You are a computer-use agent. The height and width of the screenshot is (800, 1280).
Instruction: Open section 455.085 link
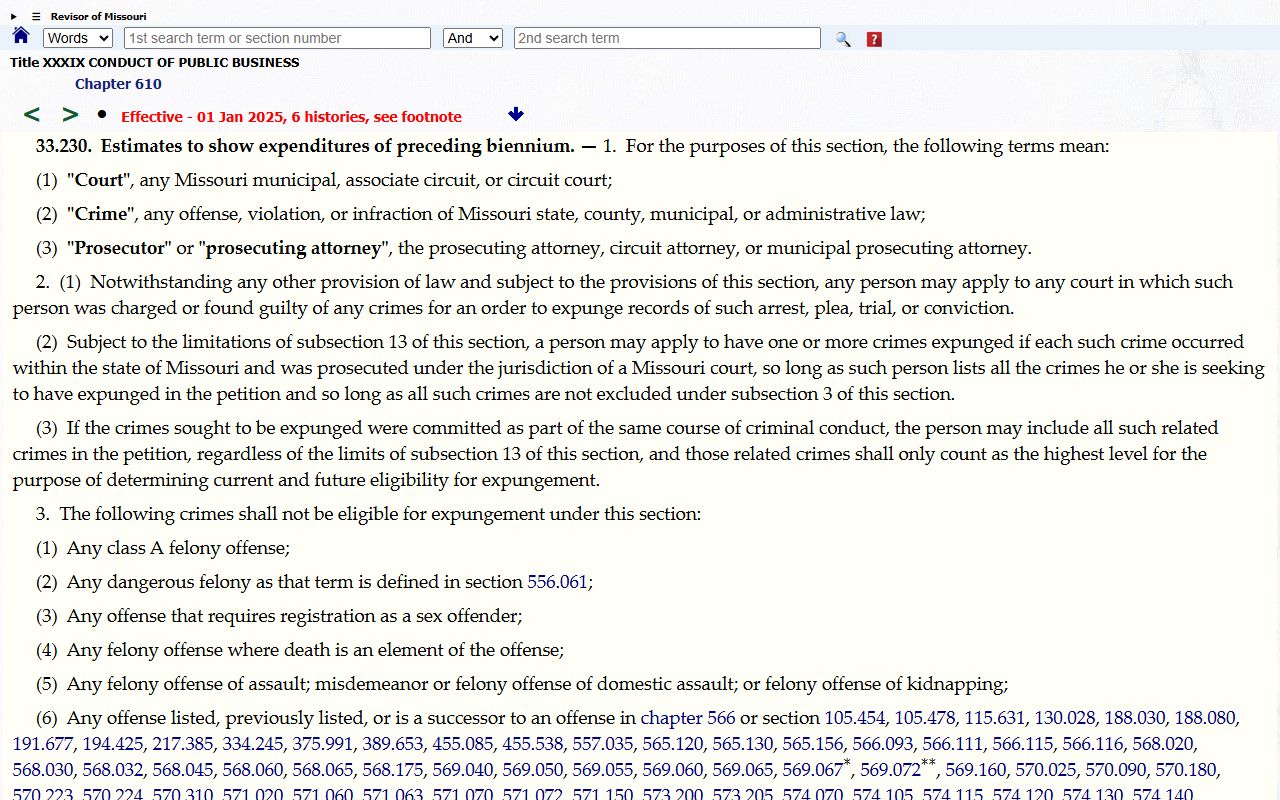[463, 744]
